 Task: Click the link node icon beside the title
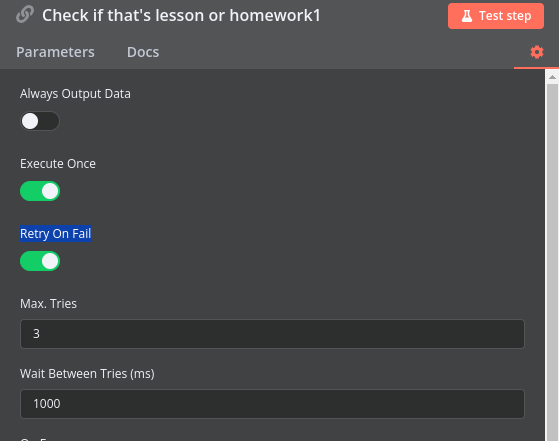[x=25, y=15]
